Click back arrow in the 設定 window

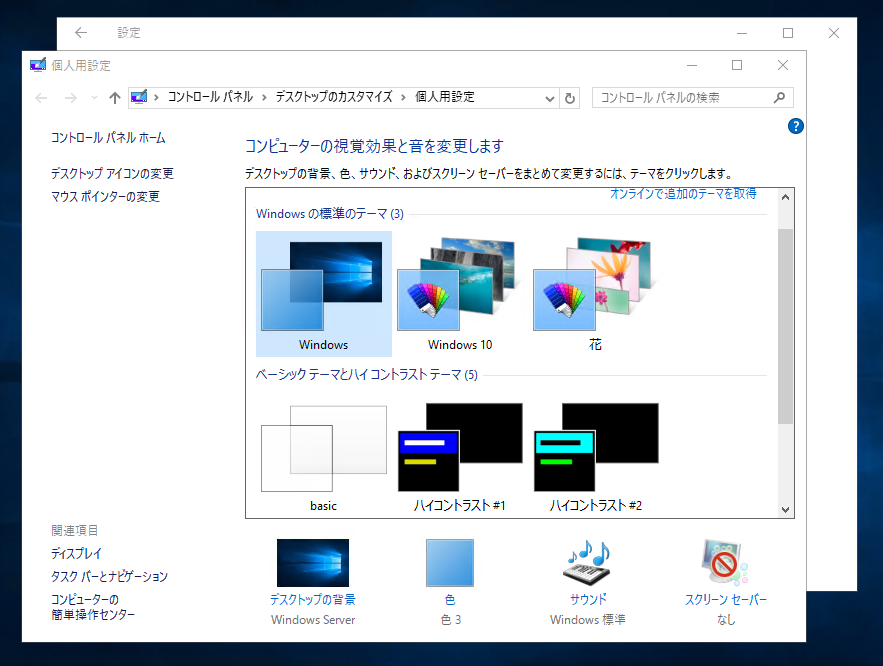click(81, 33)
